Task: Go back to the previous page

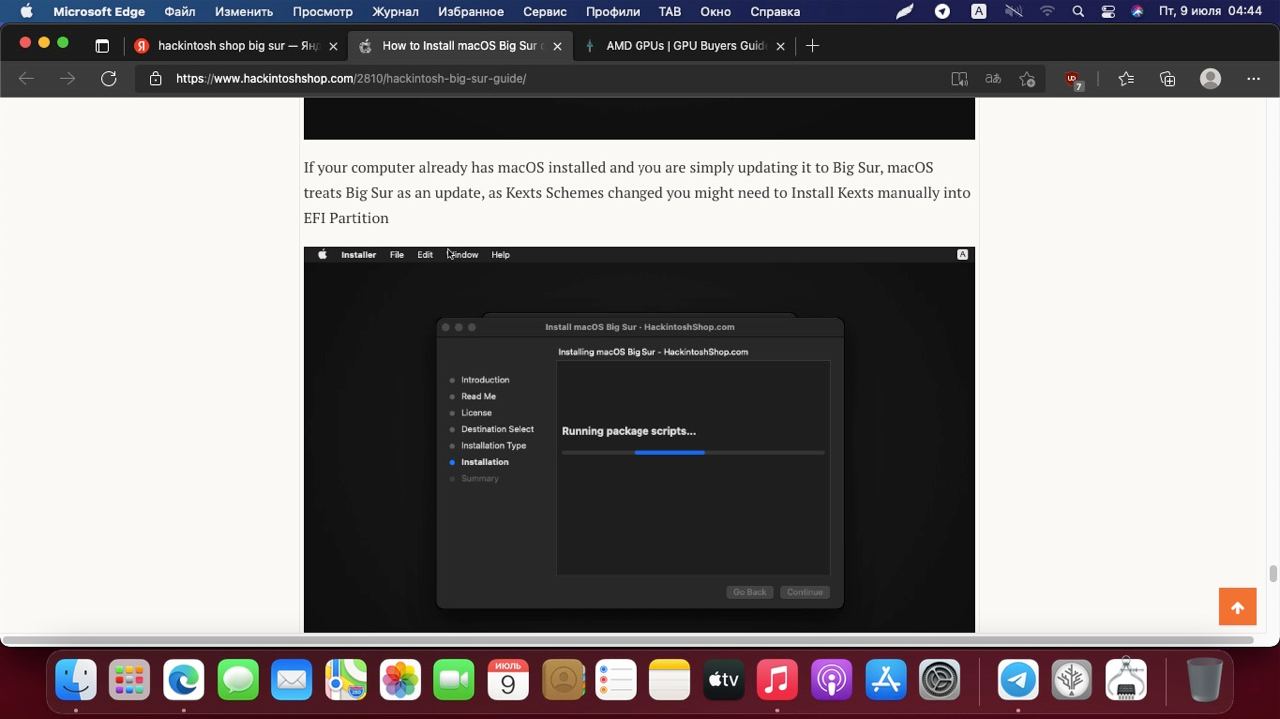Action: 27,78
